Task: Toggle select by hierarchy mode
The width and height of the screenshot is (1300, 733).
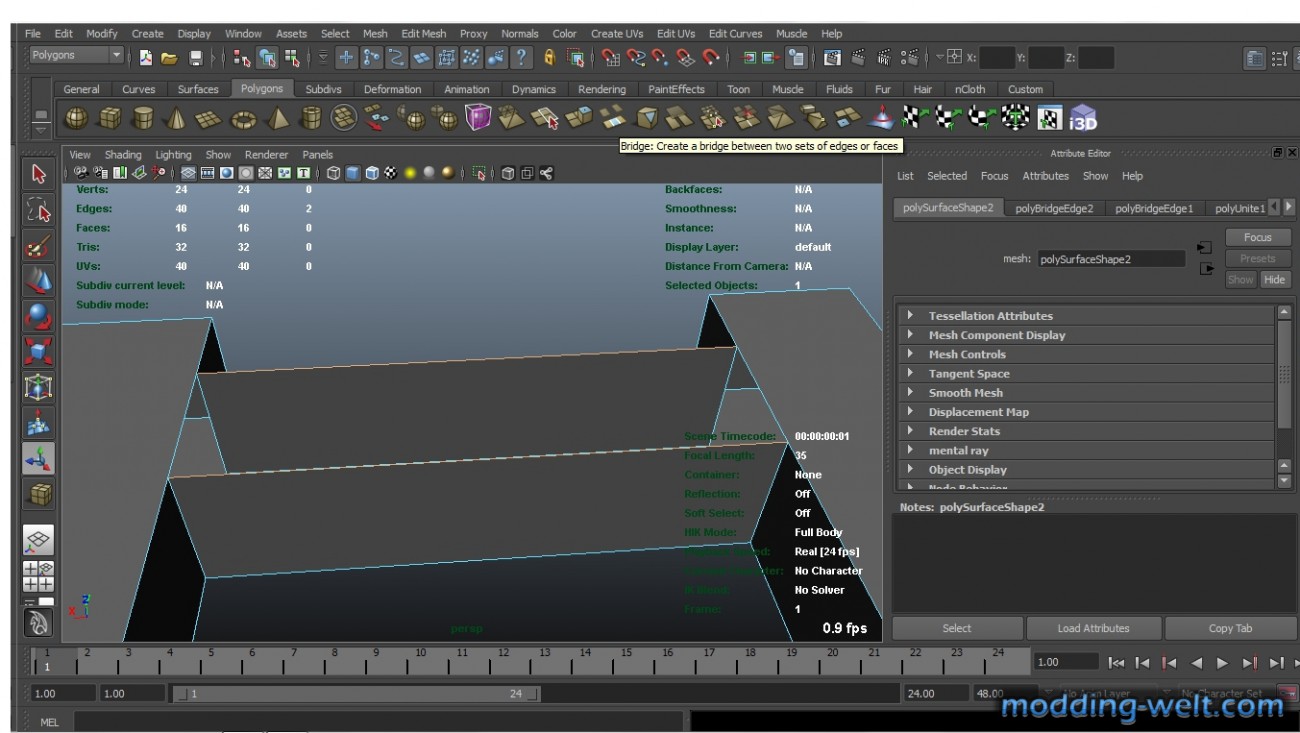Action: tap(243, 58)
